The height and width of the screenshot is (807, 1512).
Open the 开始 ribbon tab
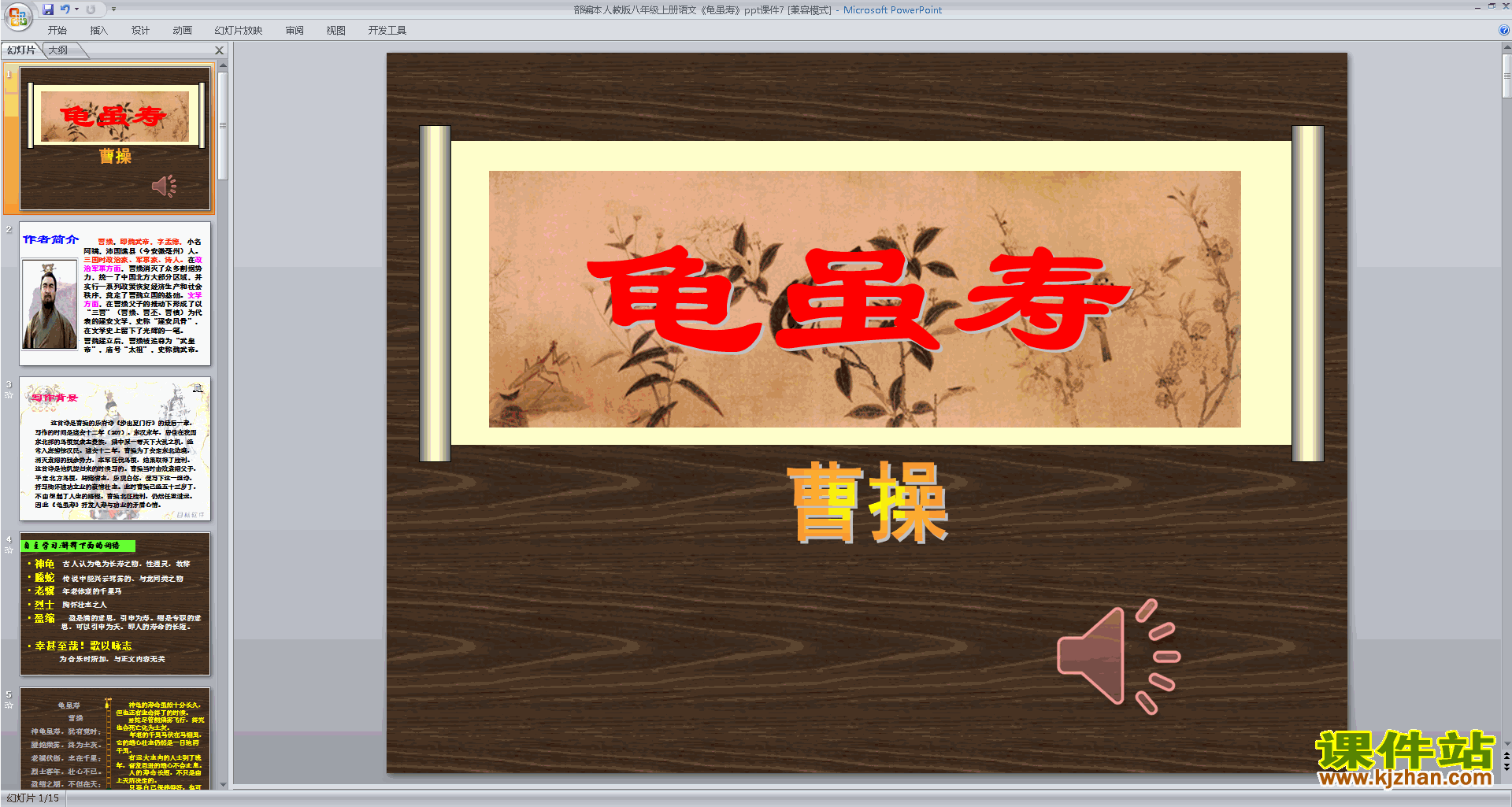pos(57,31)
